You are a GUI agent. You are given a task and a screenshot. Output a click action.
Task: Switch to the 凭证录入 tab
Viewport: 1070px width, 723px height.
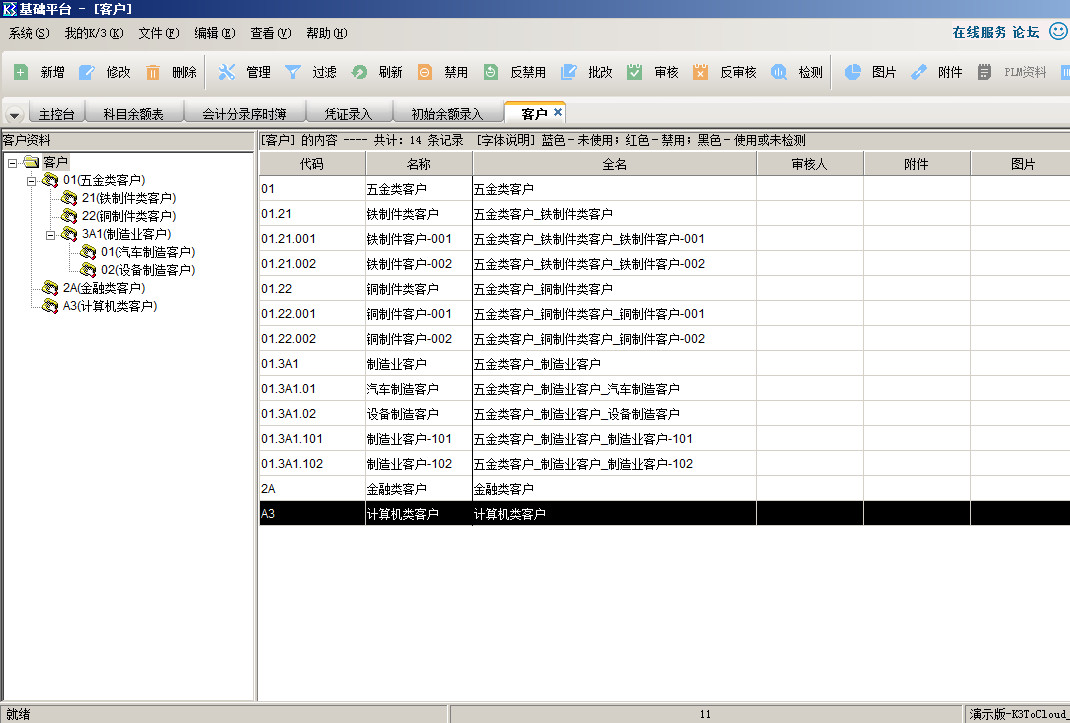(x=347, y=114)
